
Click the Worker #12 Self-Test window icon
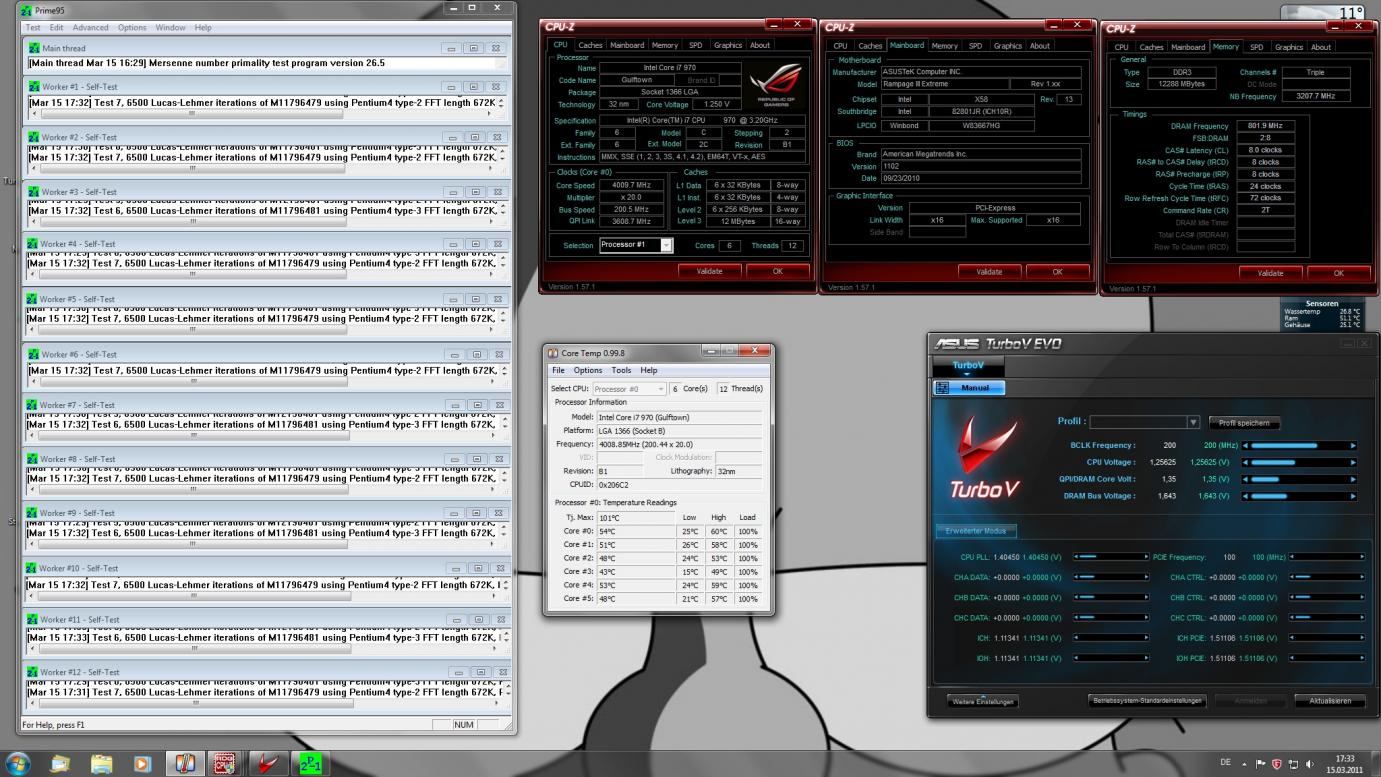click(x=33, y=672)
